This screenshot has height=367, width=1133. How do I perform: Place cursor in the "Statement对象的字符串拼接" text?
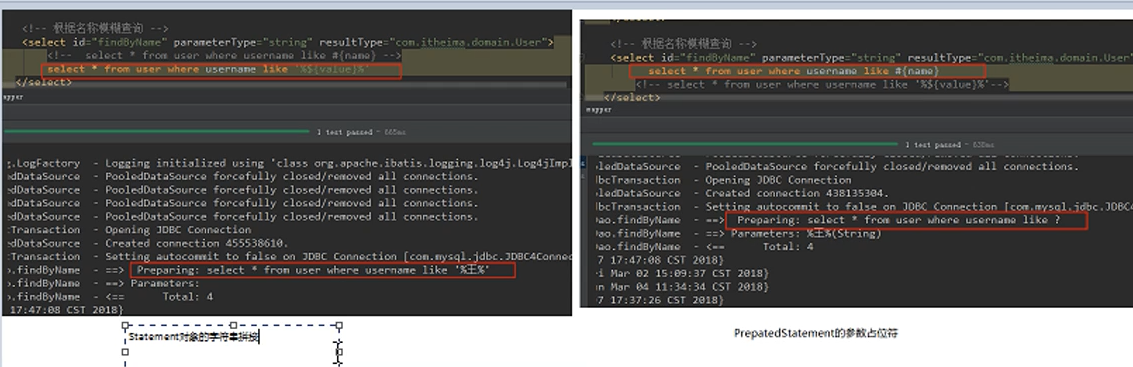click(193, 337)
